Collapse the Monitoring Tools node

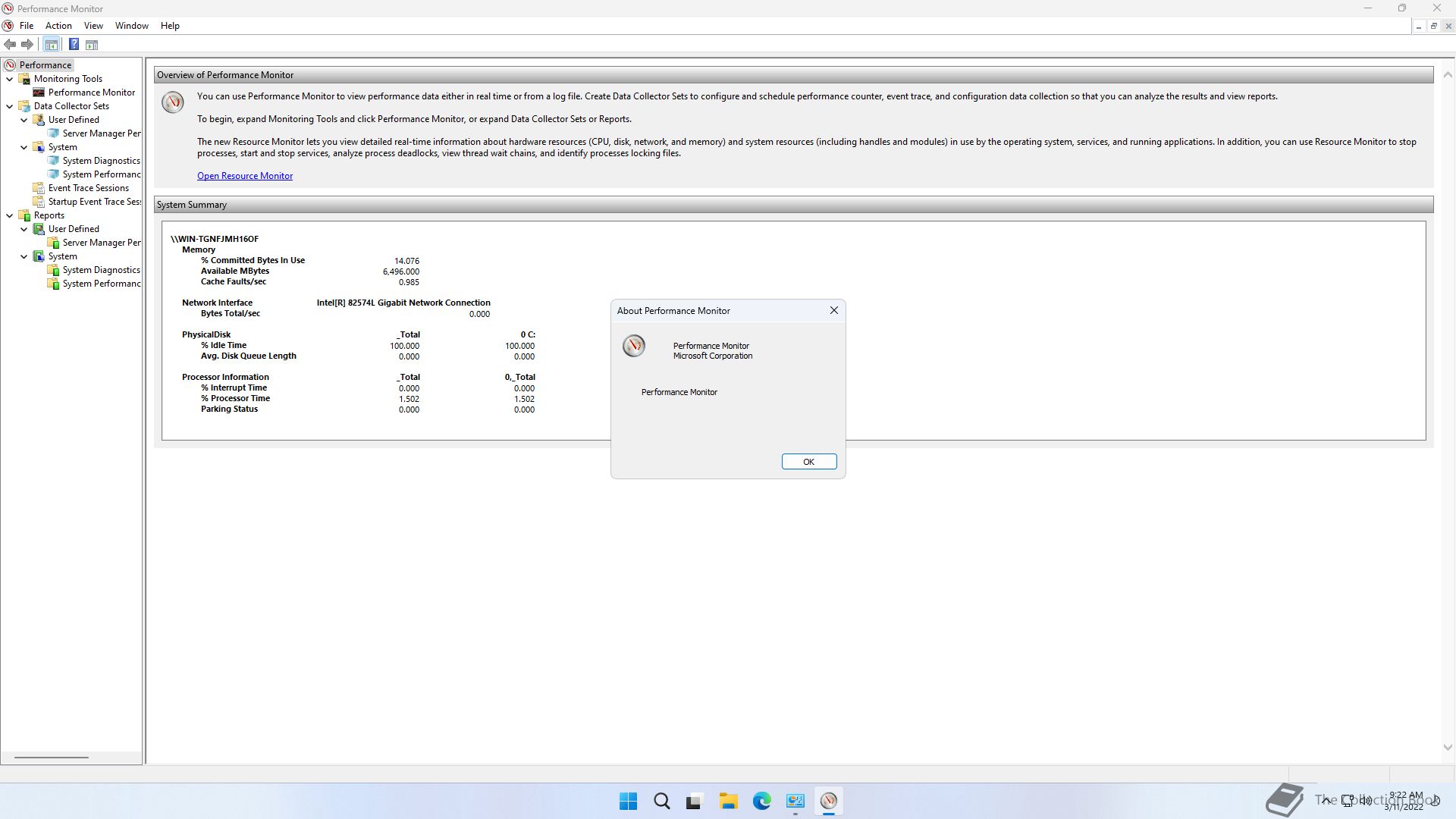[10, 79]
